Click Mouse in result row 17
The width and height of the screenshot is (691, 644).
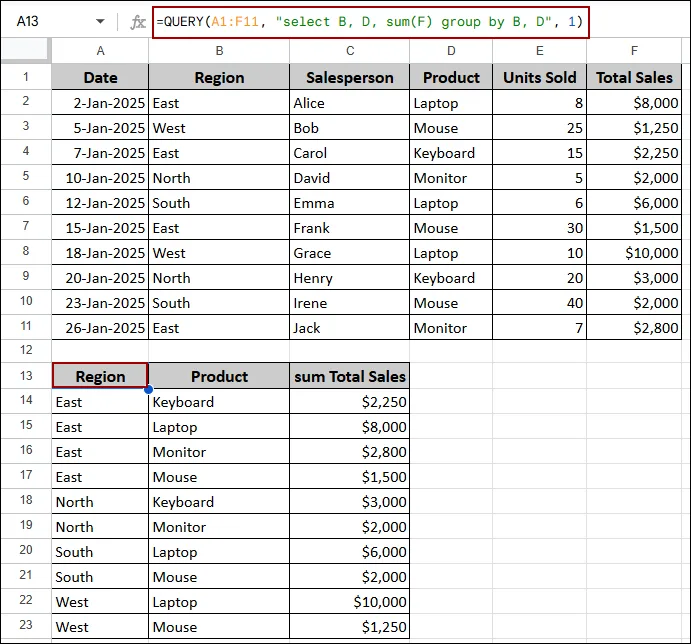(219, 477)
